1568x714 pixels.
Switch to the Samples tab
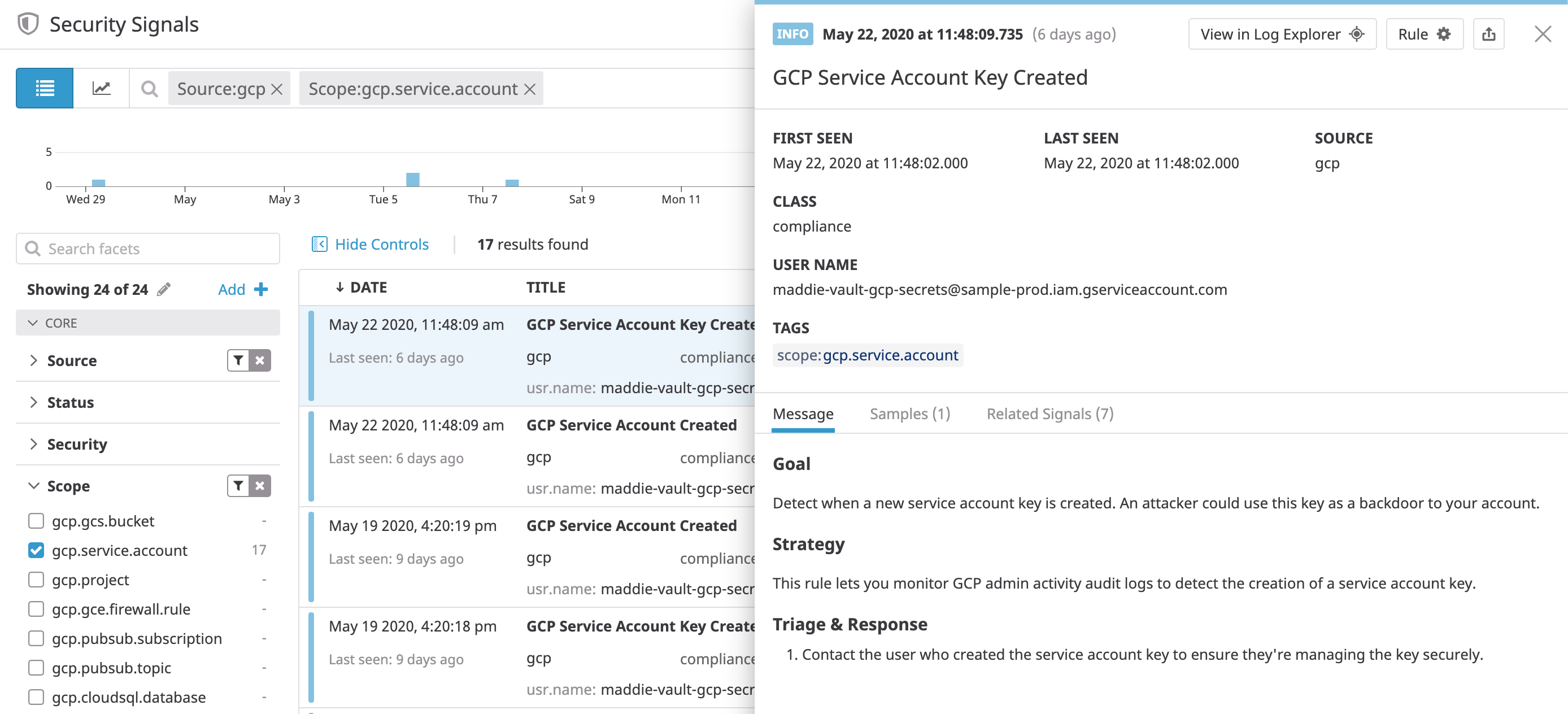pos(909,413)
